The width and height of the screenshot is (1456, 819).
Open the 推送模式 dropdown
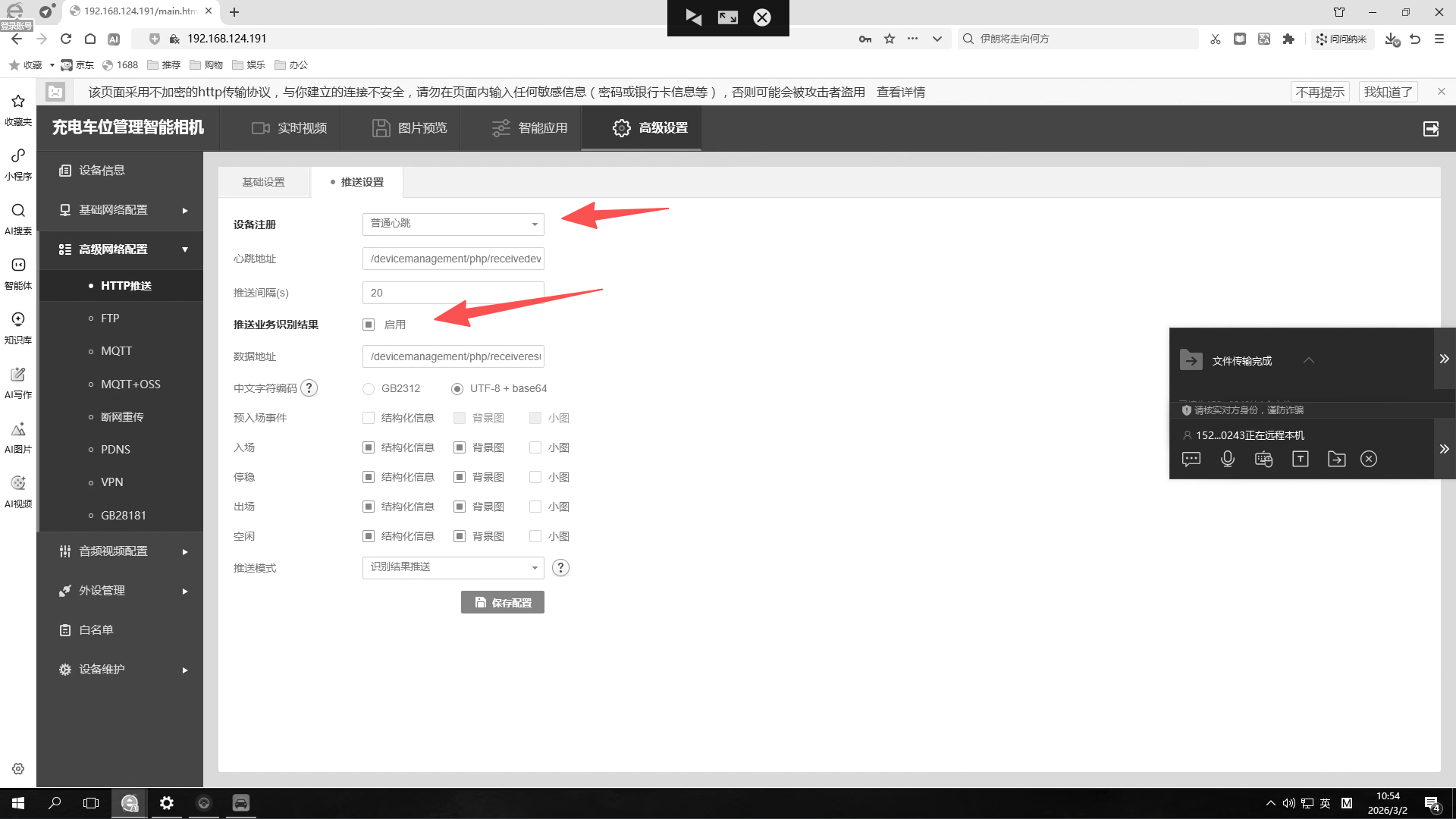(453, 567)
